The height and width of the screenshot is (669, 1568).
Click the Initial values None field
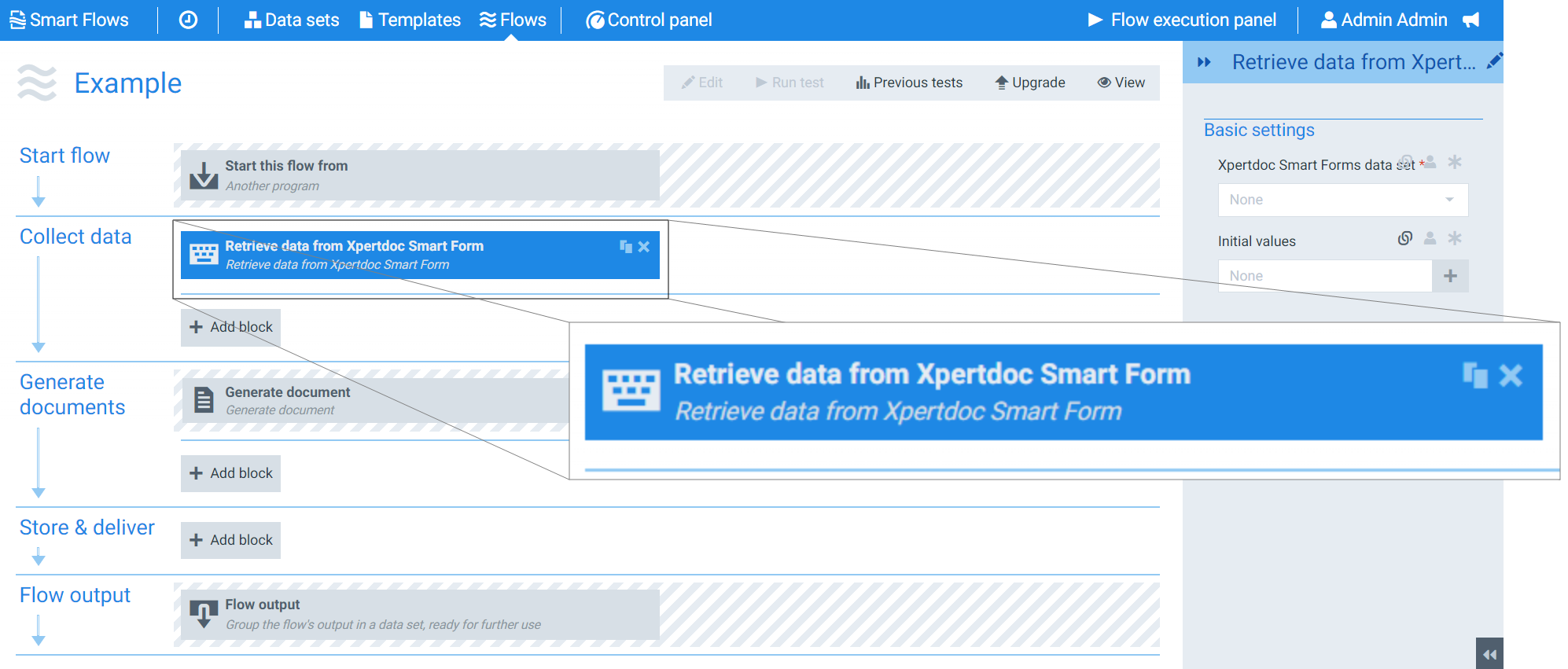(x=1325, y=276)
